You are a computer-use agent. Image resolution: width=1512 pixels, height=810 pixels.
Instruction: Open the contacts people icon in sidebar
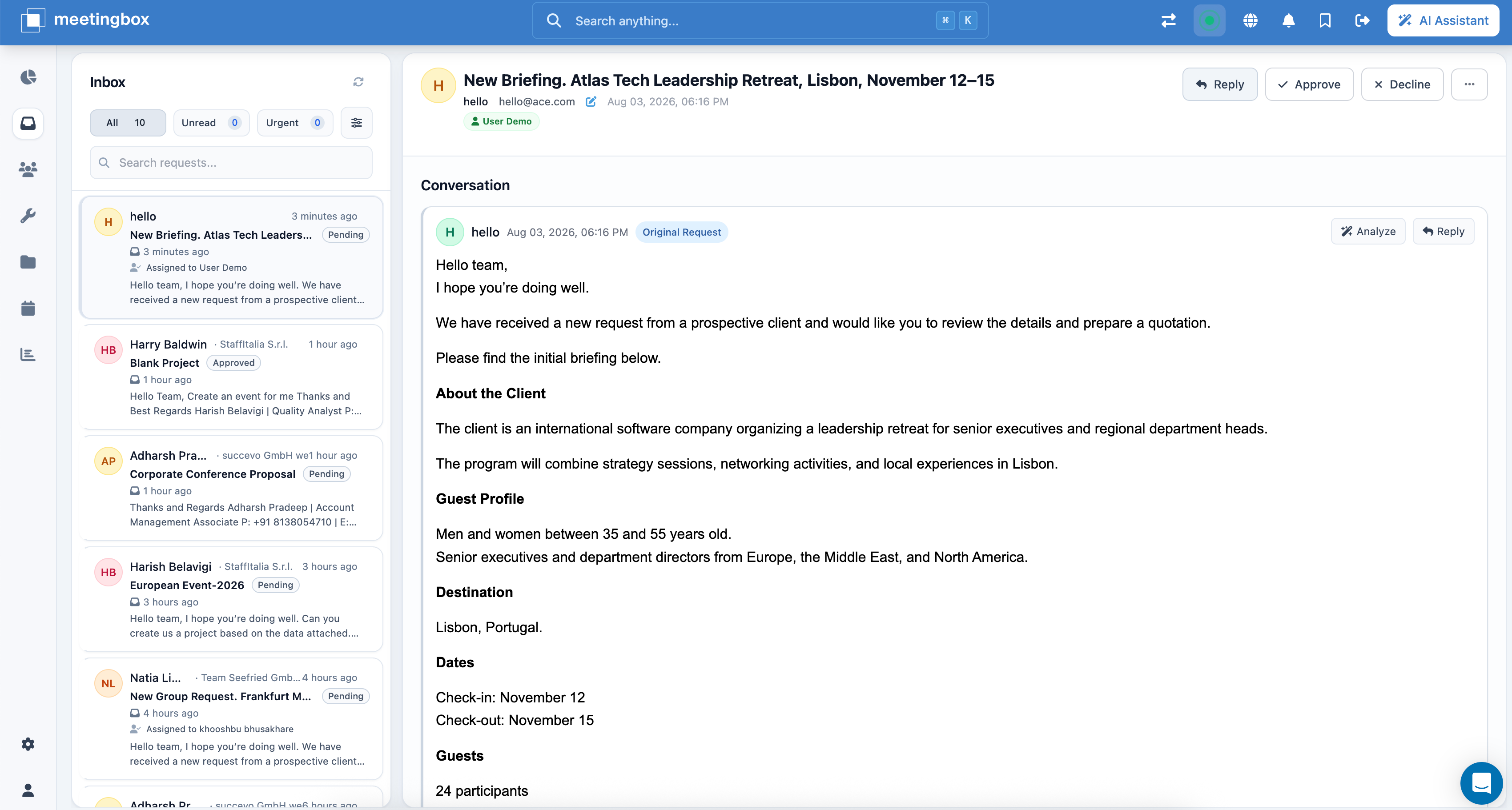[28, 170]
